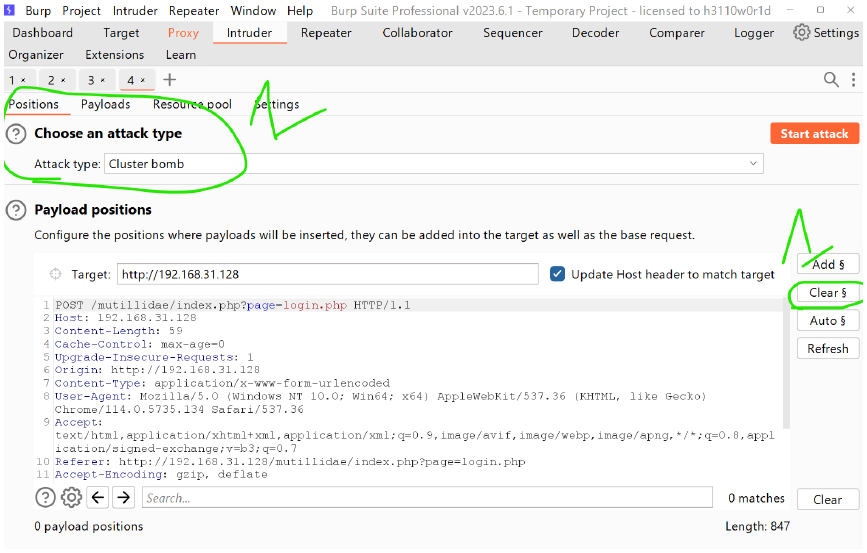Close Intruder tab 2 using its x
The height and width of the screenshot is (553, 867).
point(63,81)
